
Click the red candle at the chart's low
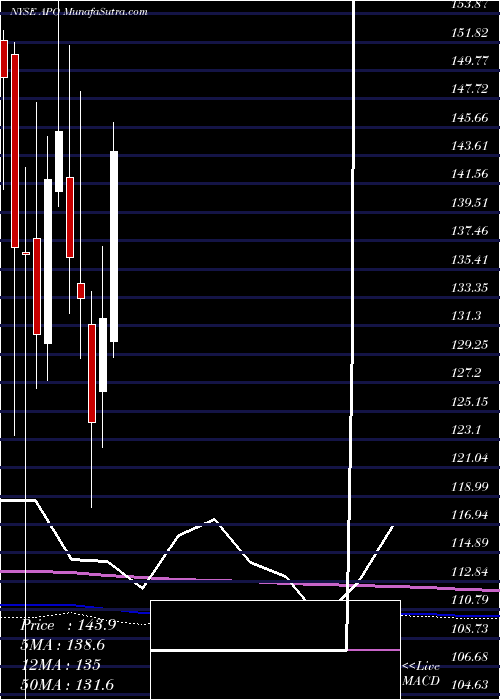click(92, 373)
